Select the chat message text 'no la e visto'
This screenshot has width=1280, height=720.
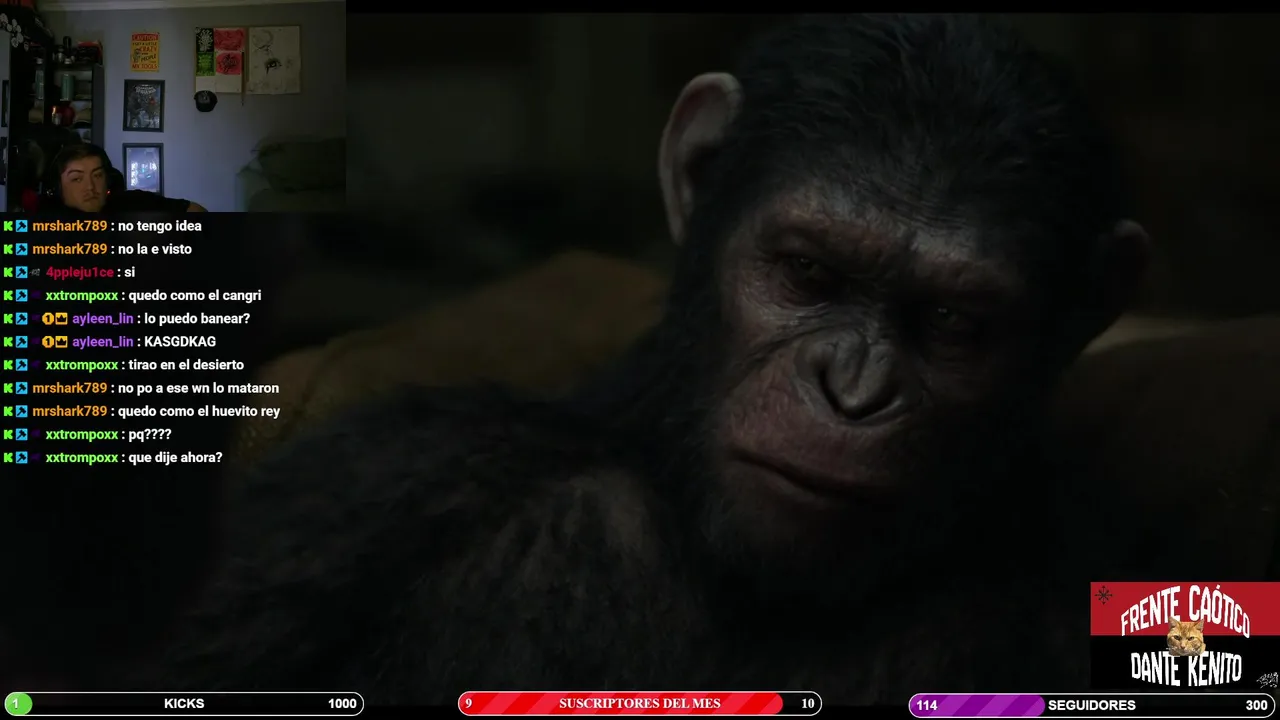[x=155, y=249]
